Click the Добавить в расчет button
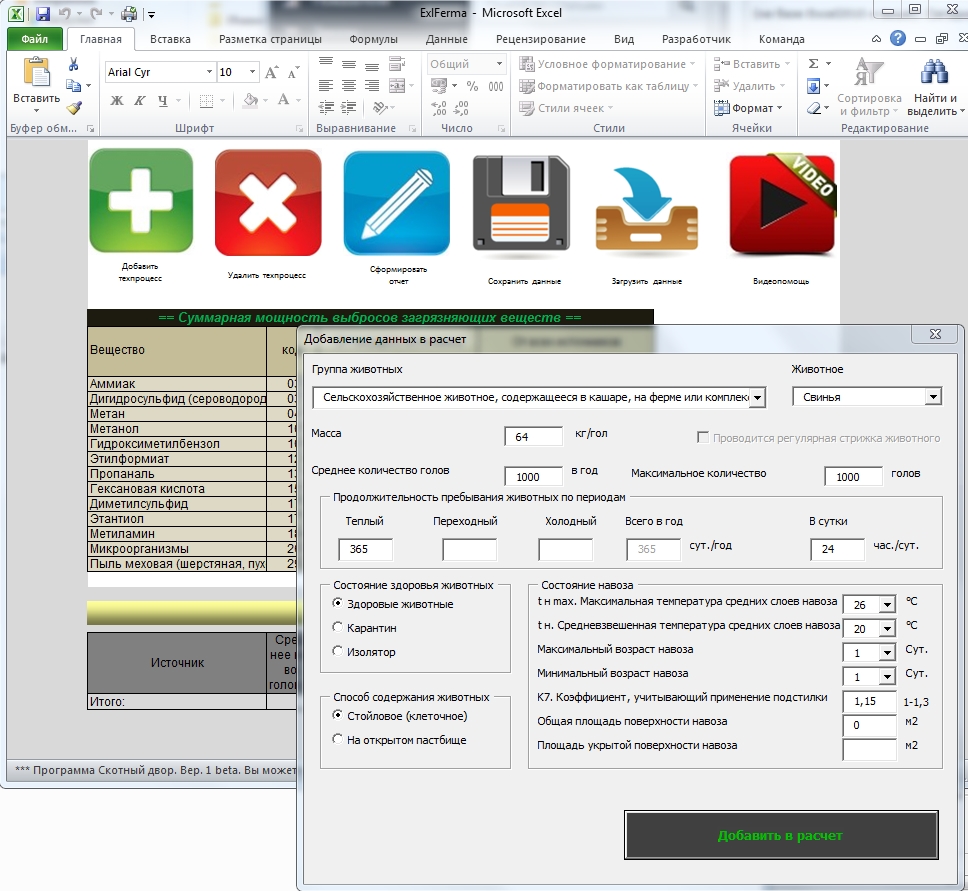This screenshot has width=968, height=891. pyautogui.click(x=781, y=835)
